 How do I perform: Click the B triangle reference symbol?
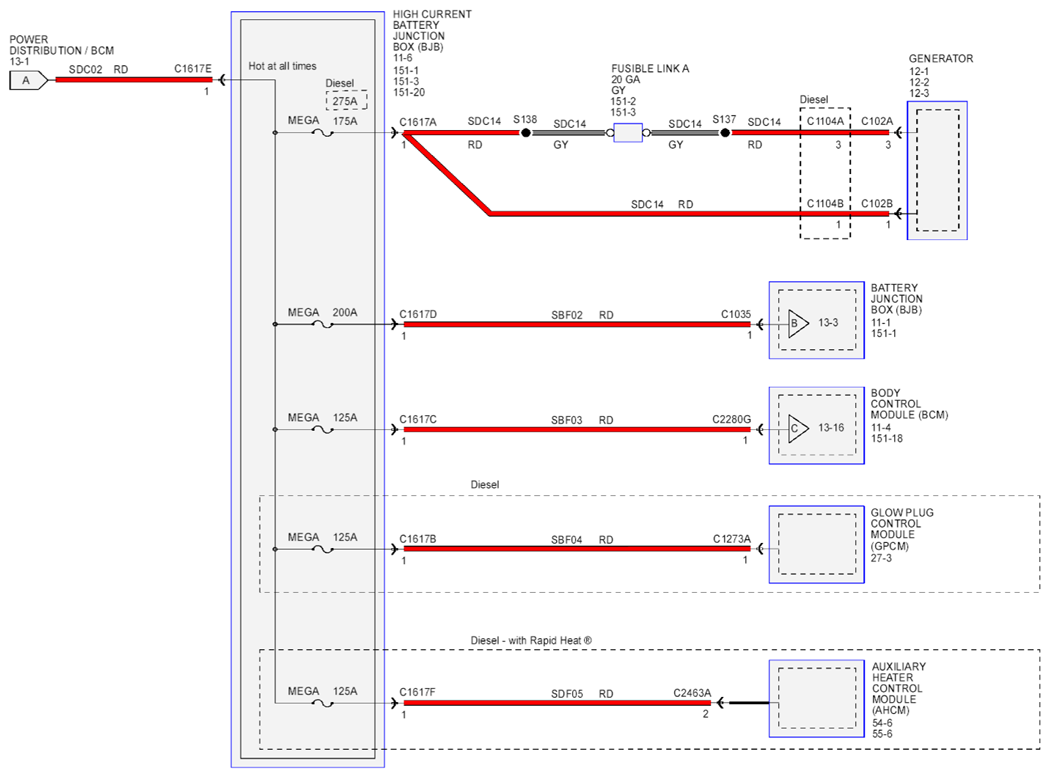point(798,323)
